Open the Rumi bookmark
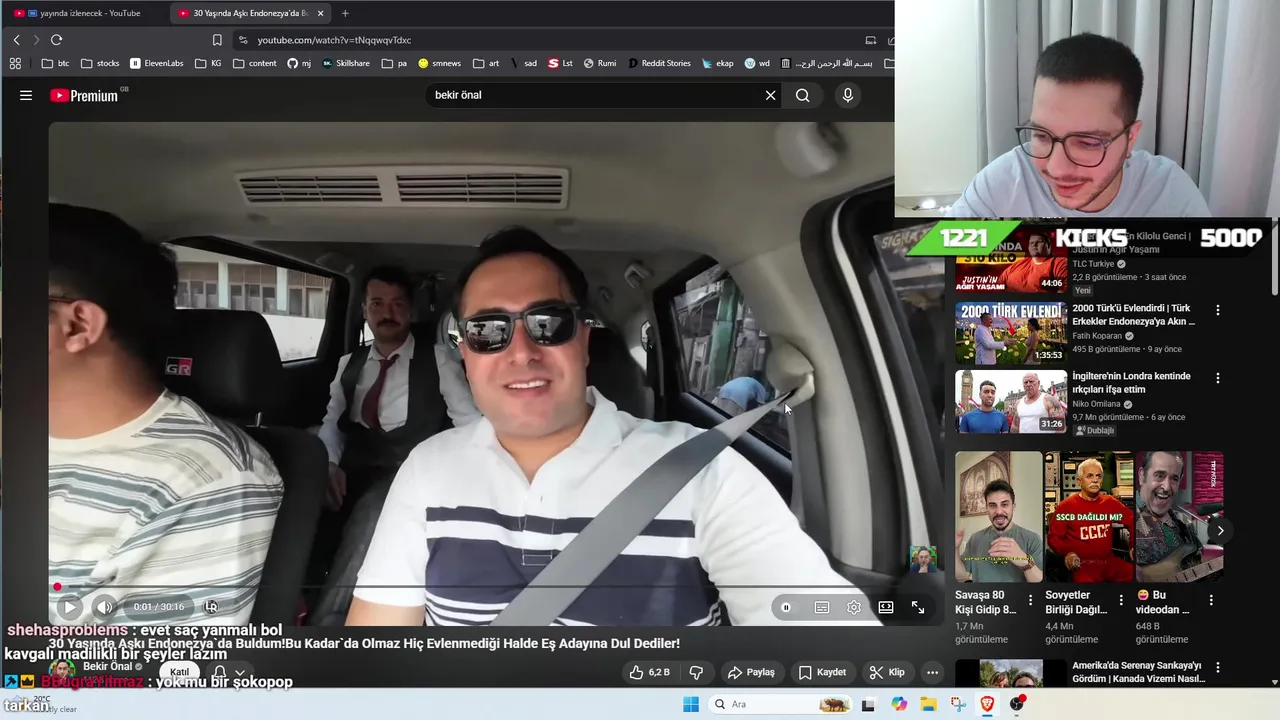Viewport: 1280px width, 720px height. 600,63
